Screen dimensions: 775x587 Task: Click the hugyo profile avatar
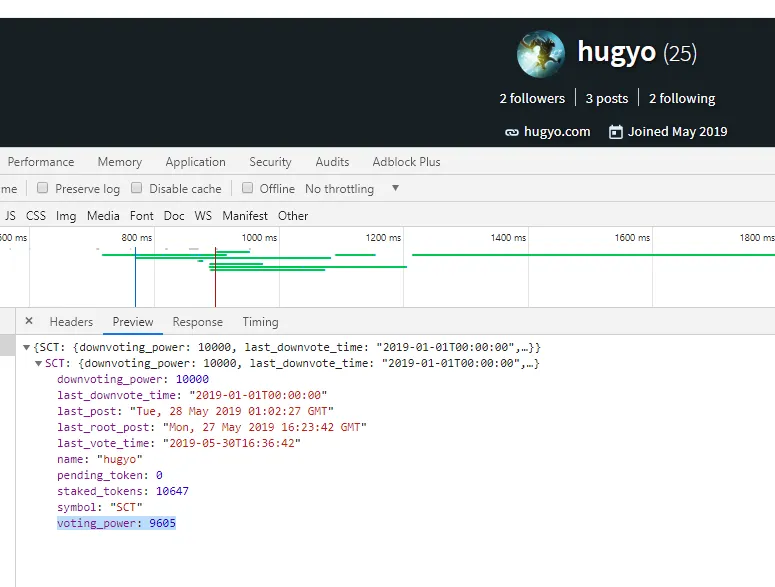541,54
